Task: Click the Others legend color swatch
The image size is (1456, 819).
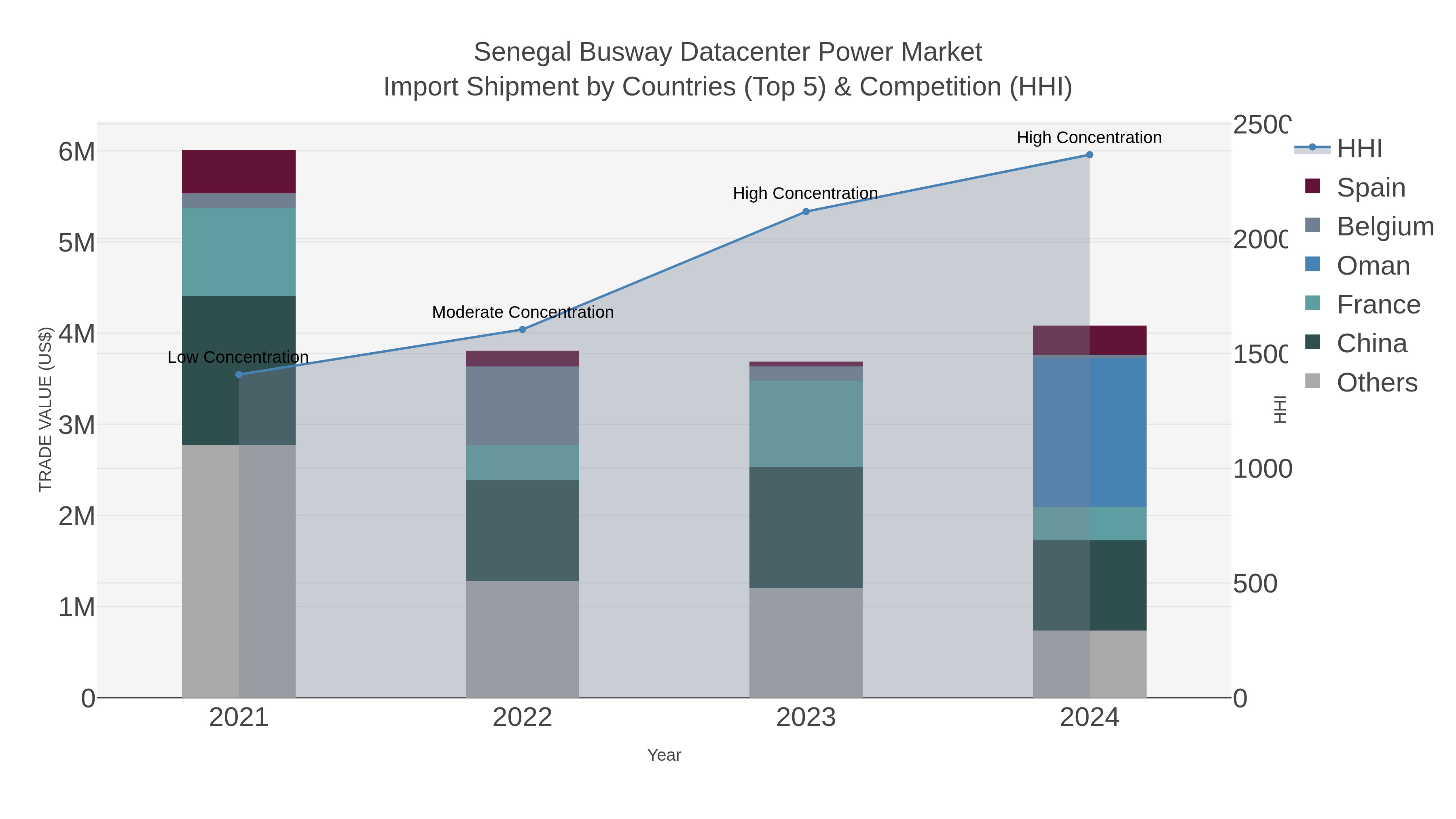Action: point(1312,381)
